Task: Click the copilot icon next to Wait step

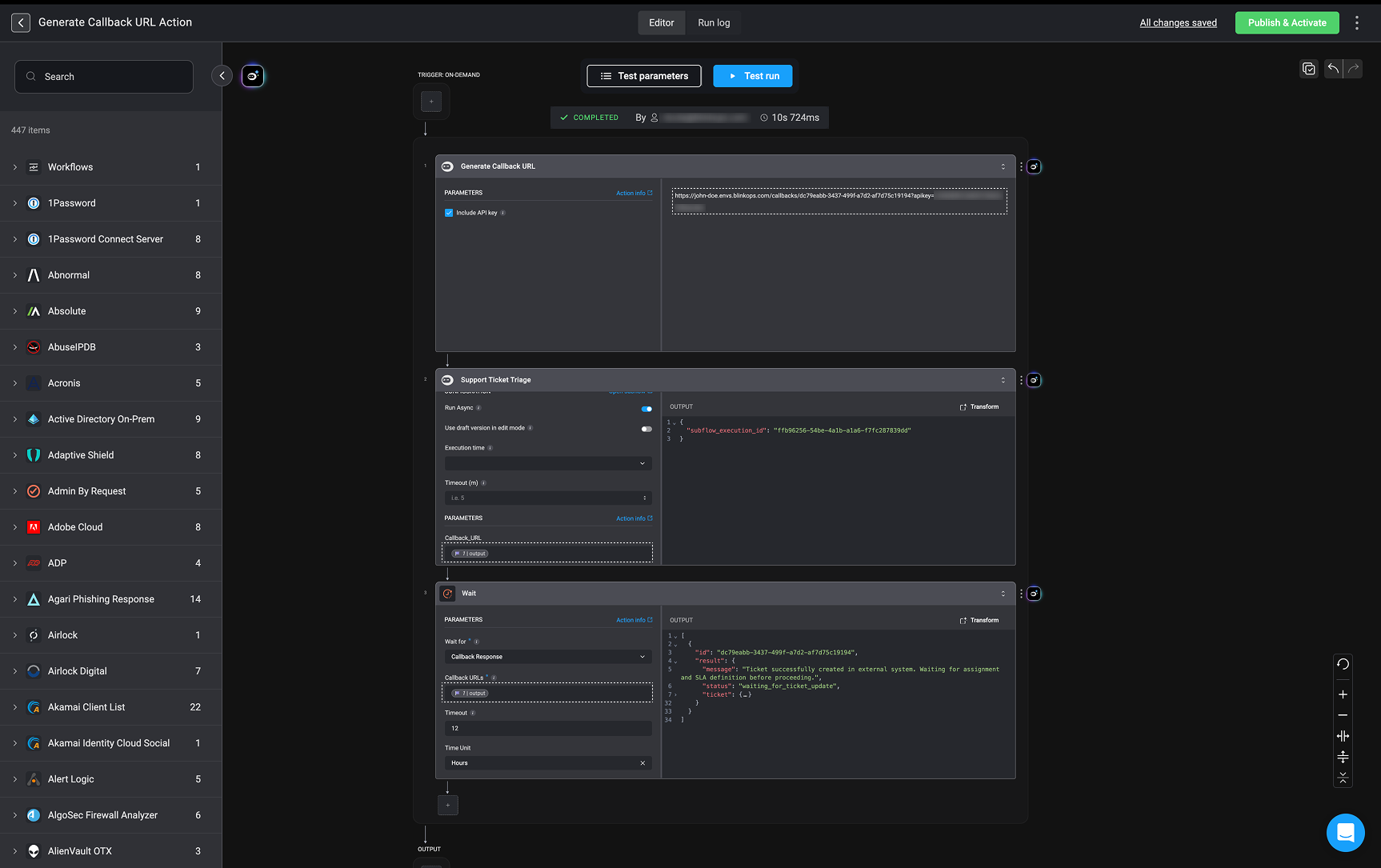Action: 1034,594
